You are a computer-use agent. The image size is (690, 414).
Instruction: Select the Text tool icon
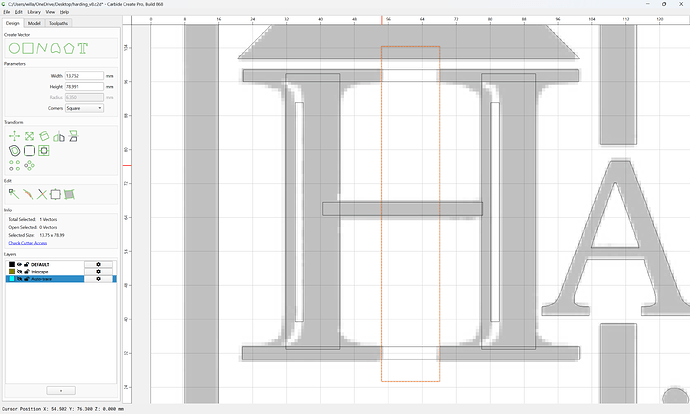point(83,48)
